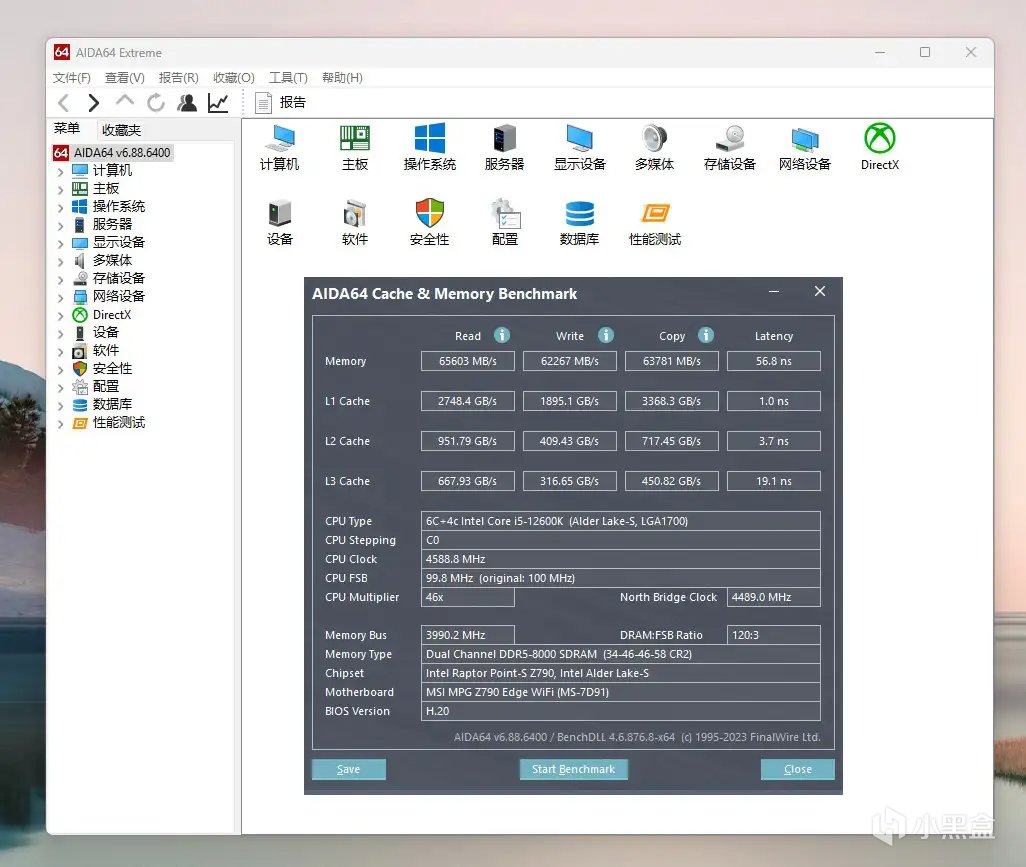The height and width of the screenshot is (867, 1026).
Task: Select 安全性 item in sidebar tree
Action: click(x=103, y=368)
